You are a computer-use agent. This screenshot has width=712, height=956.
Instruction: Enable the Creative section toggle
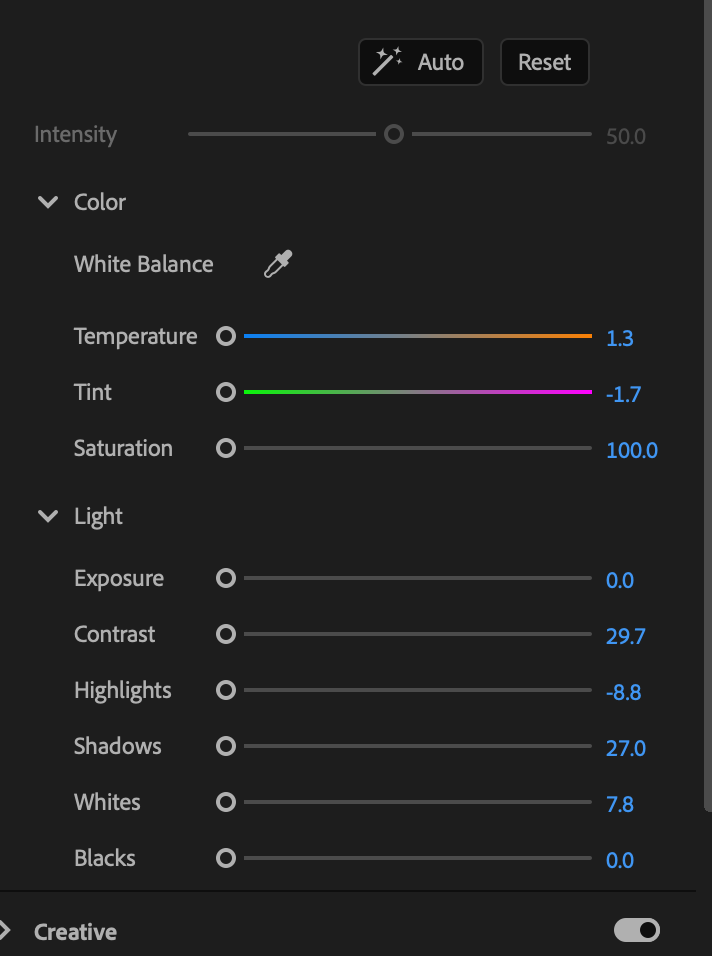pyautogui.click(x=638, y=930)
